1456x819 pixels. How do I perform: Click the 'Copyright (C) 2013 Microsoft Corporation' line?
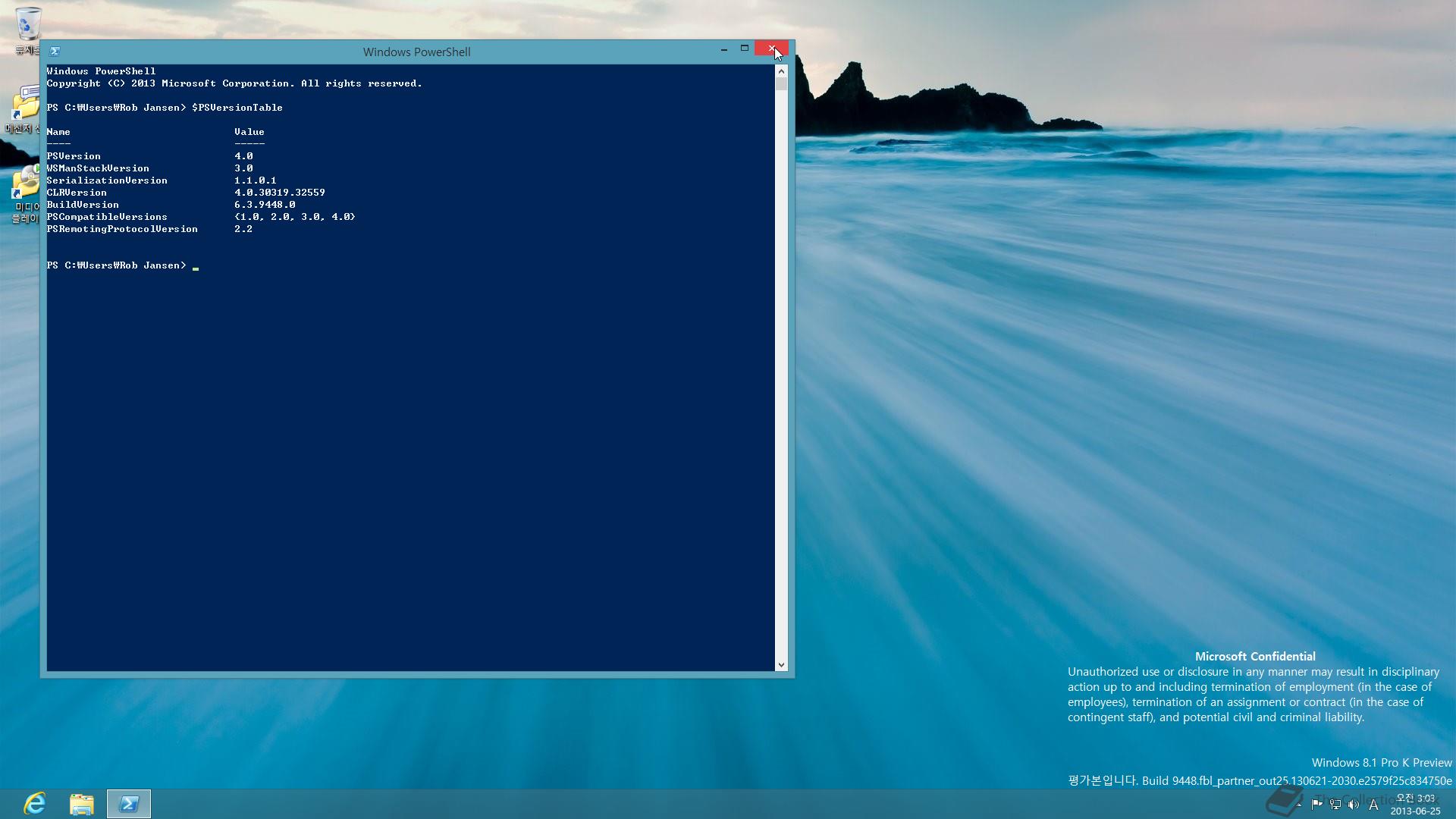point(234,83)
